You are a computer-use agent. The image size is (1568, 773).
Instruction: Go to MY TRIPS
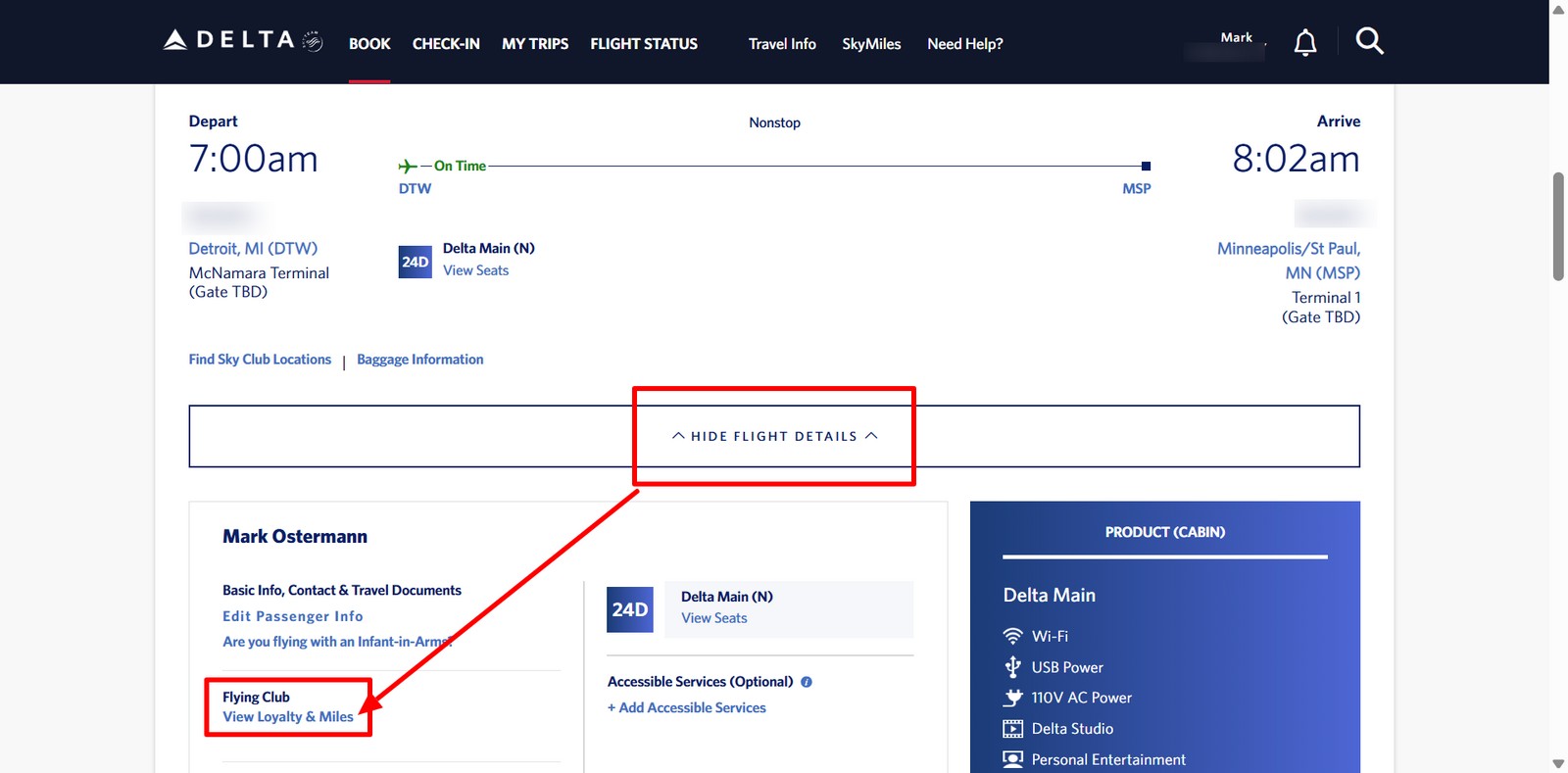[x=535, y=44]
